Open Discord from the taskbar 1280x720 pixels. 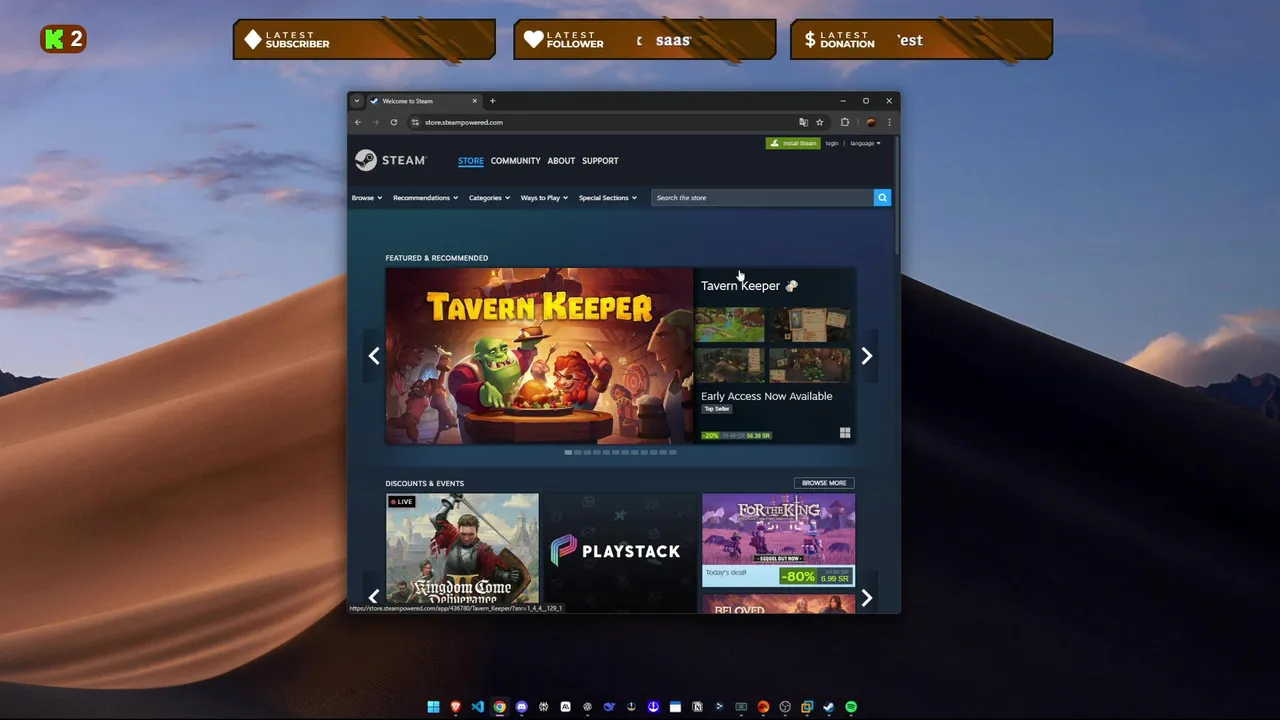[521, 707]
